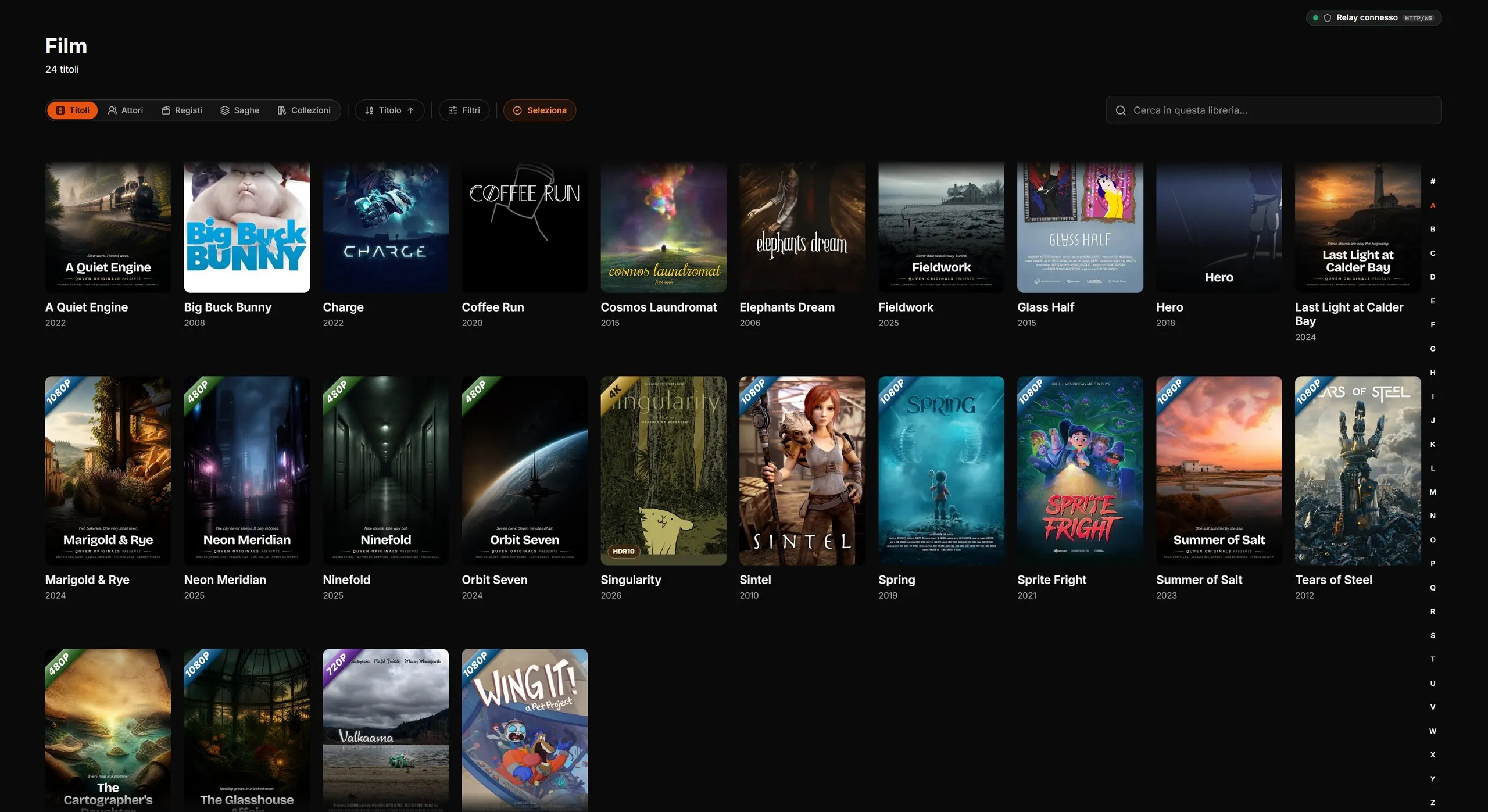Open A Quiet Engine poster
Viewport: 1488px width, 812px height.
pyautogui.click(x=108, y=227)
